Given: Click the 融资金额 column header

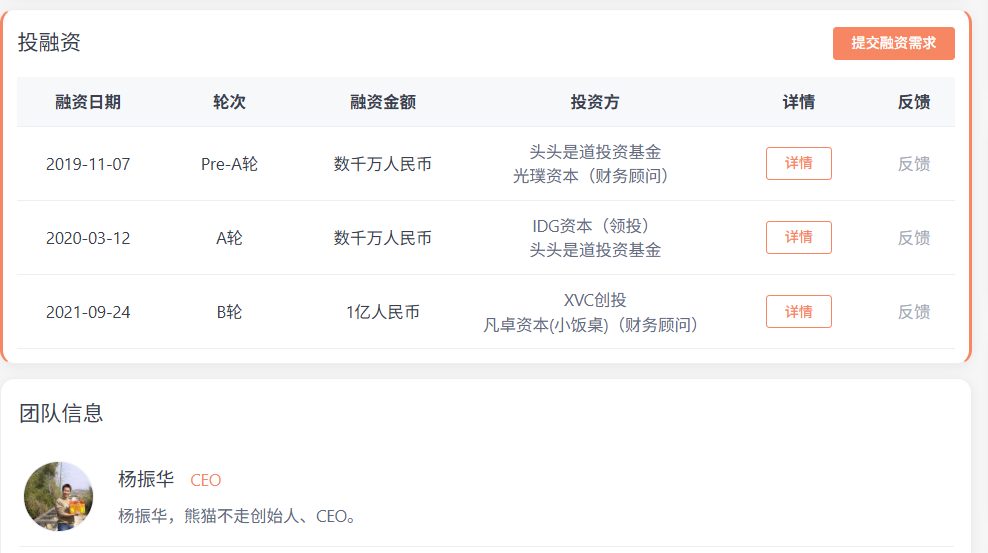Looking at the screenshot, I should [x=382, y=102].
